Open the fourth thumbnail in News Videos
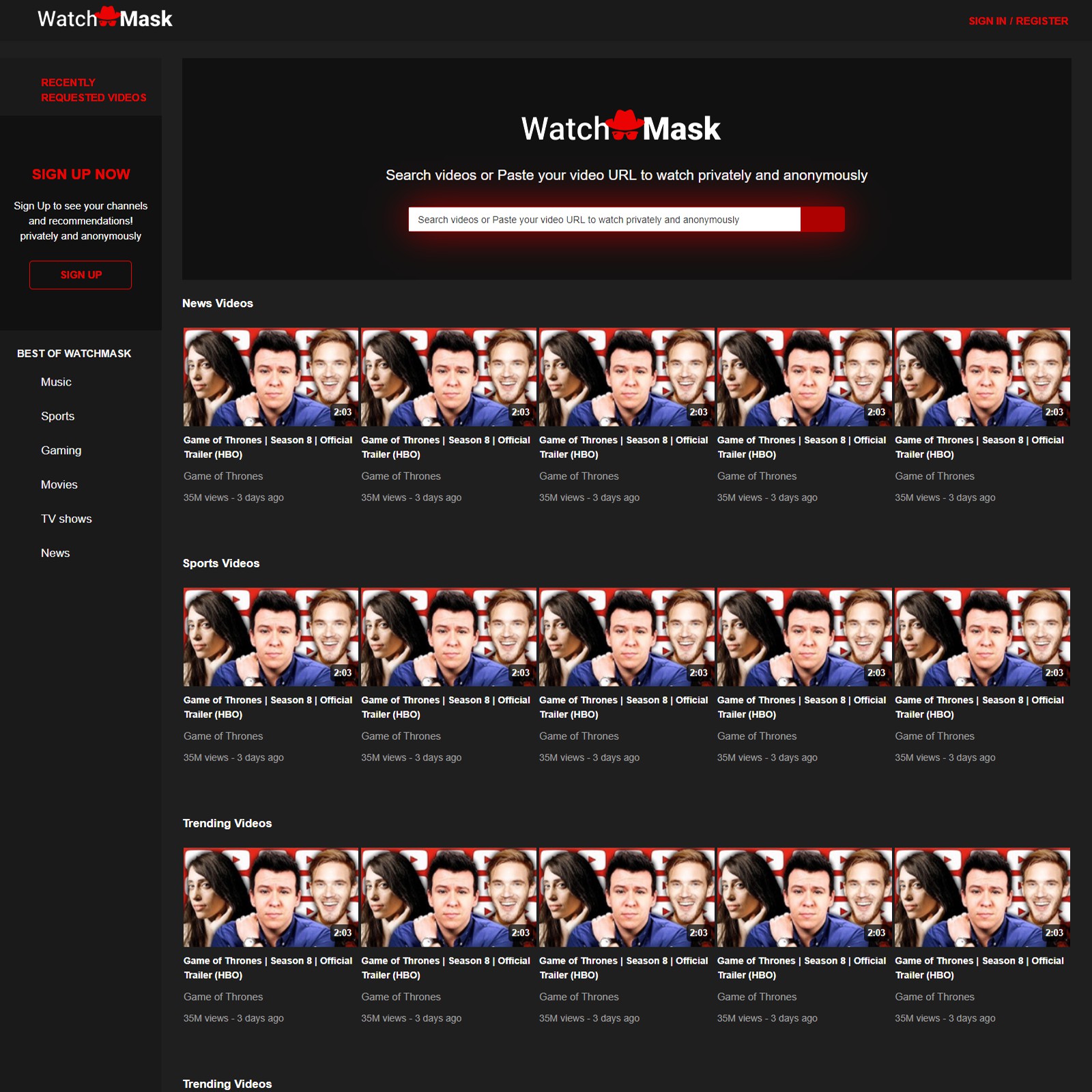This screenshot has height=1092, width=1092. click(x=805, y=377)
